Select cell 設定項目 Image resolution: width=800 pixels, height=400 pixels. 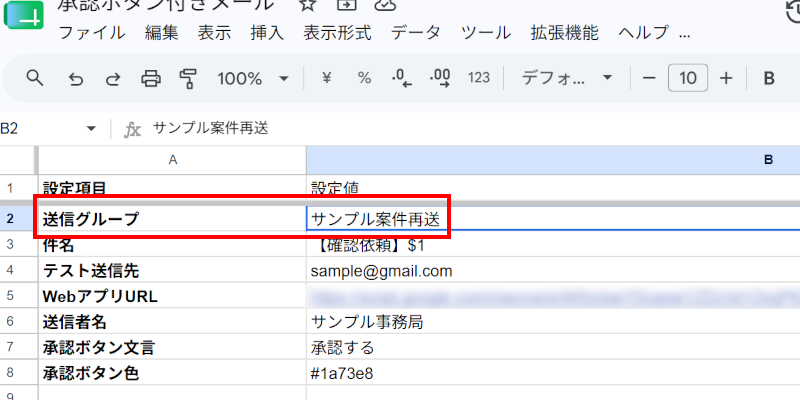[x=172, y=187]
